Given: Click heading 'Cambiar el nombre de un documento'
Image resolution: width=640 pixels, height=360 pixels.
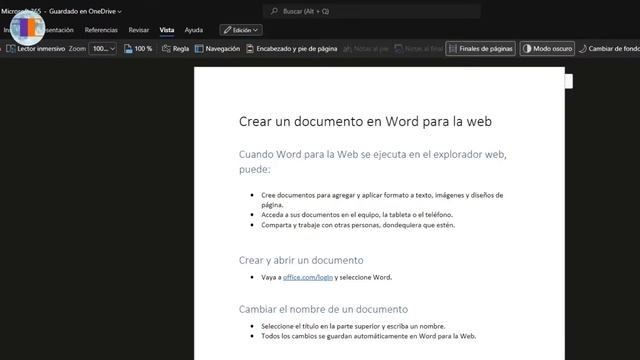Looking at the screenshot, I should [323, 309].
